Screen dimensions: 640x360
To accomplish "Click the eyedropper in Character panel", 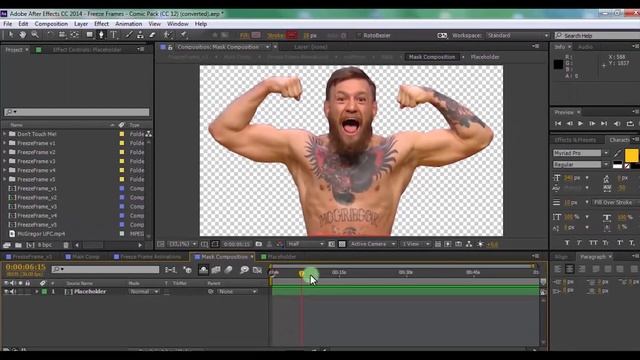I will (617, 153).
